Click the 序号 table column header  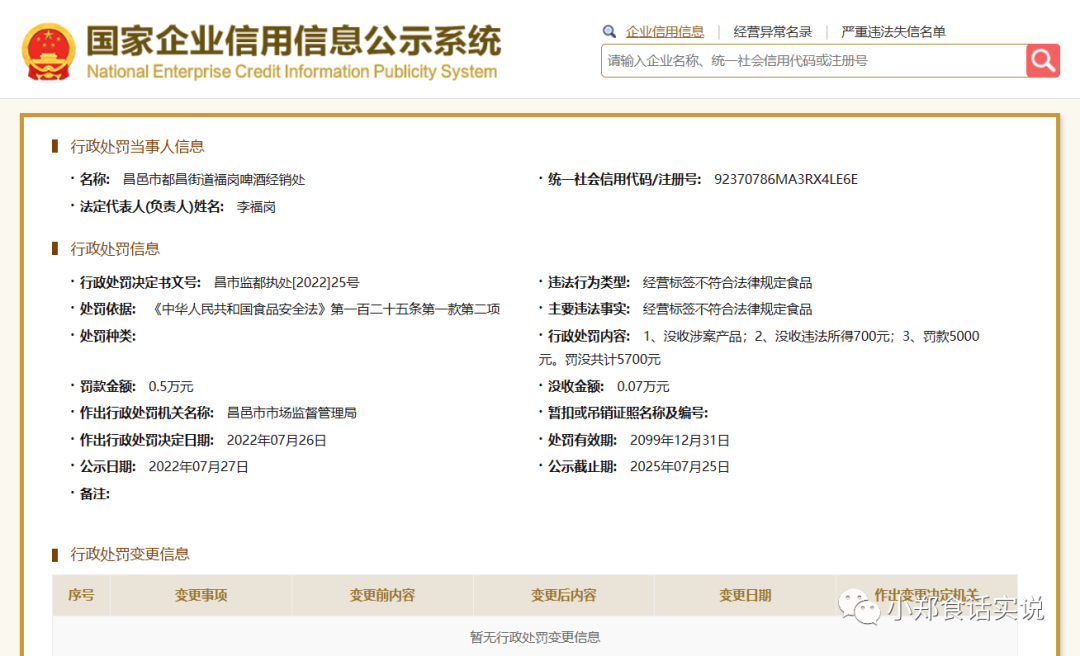pyautogui.click(x=81, y=595)
